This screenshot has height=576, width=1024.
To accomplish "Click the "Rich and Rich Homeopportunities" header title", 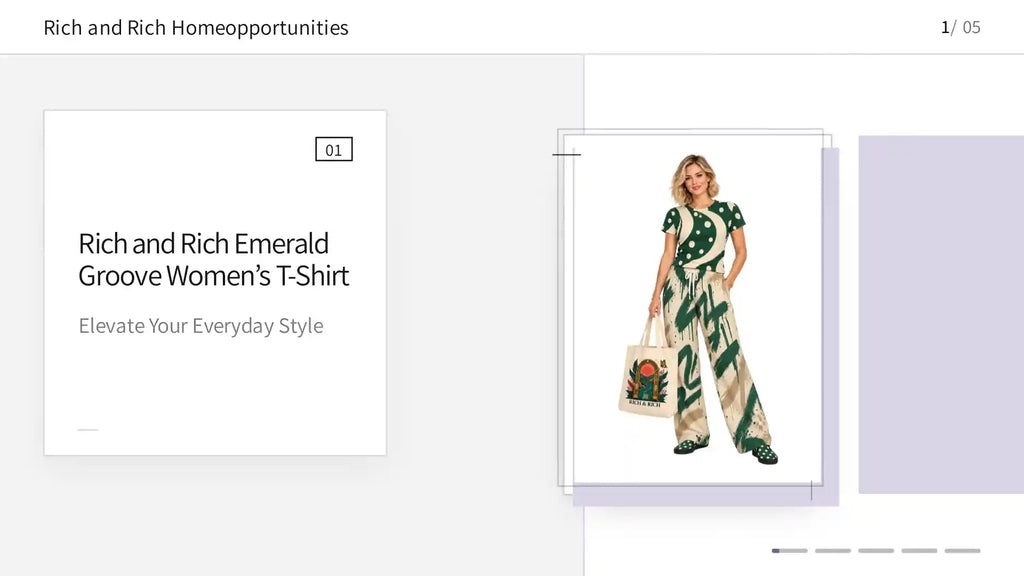I will 196,27.
